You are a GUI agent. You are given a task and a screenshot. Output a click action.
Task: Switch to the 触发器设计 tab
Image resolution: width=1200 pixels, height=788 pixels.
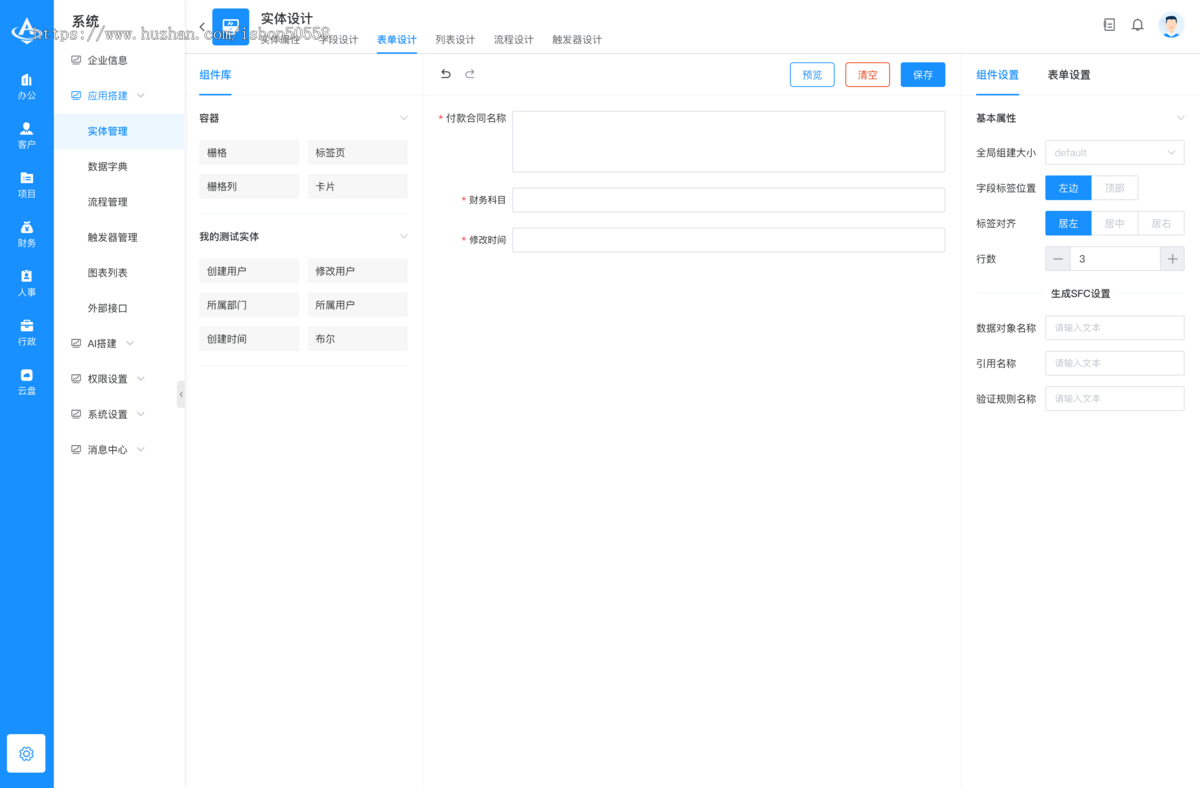(577, 40)
